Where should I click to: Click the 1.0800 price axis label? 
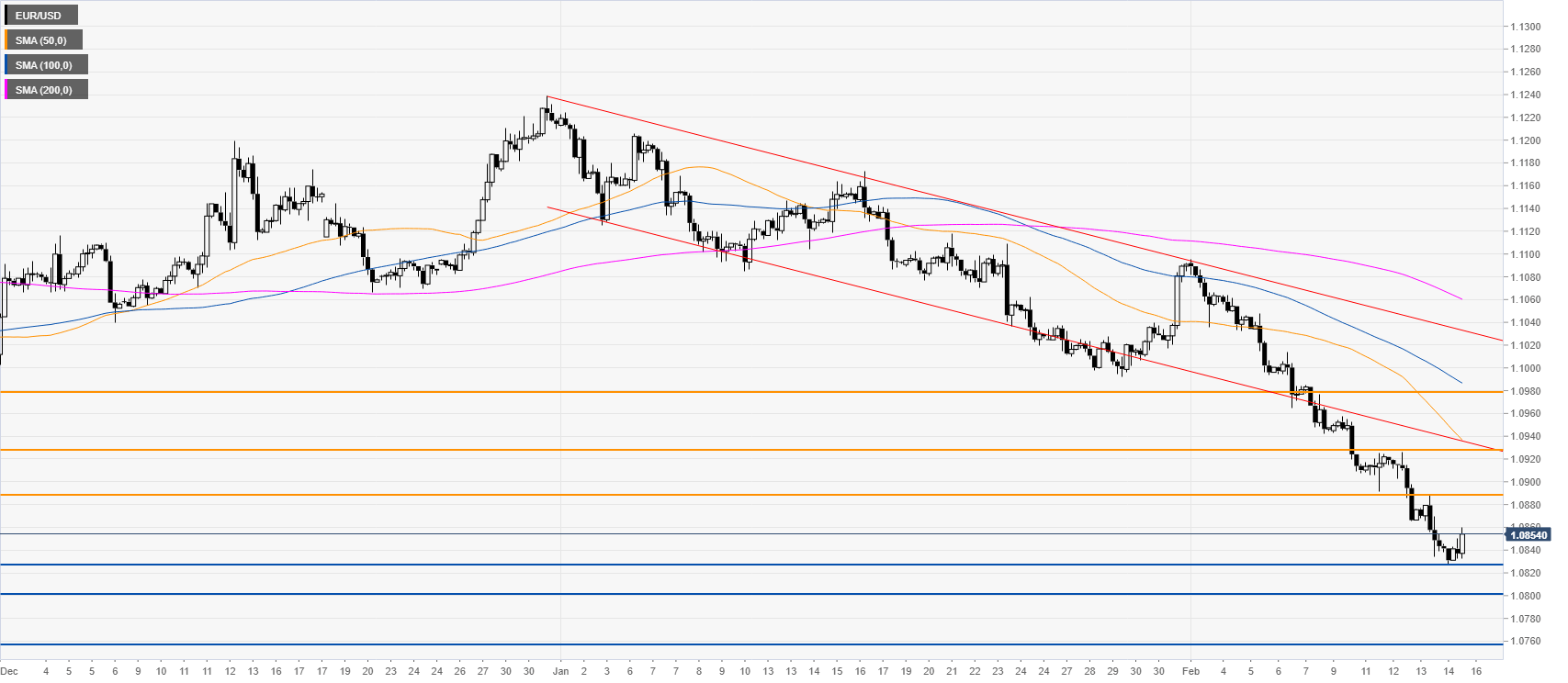pyautogui.click(x=1525, y=596)
